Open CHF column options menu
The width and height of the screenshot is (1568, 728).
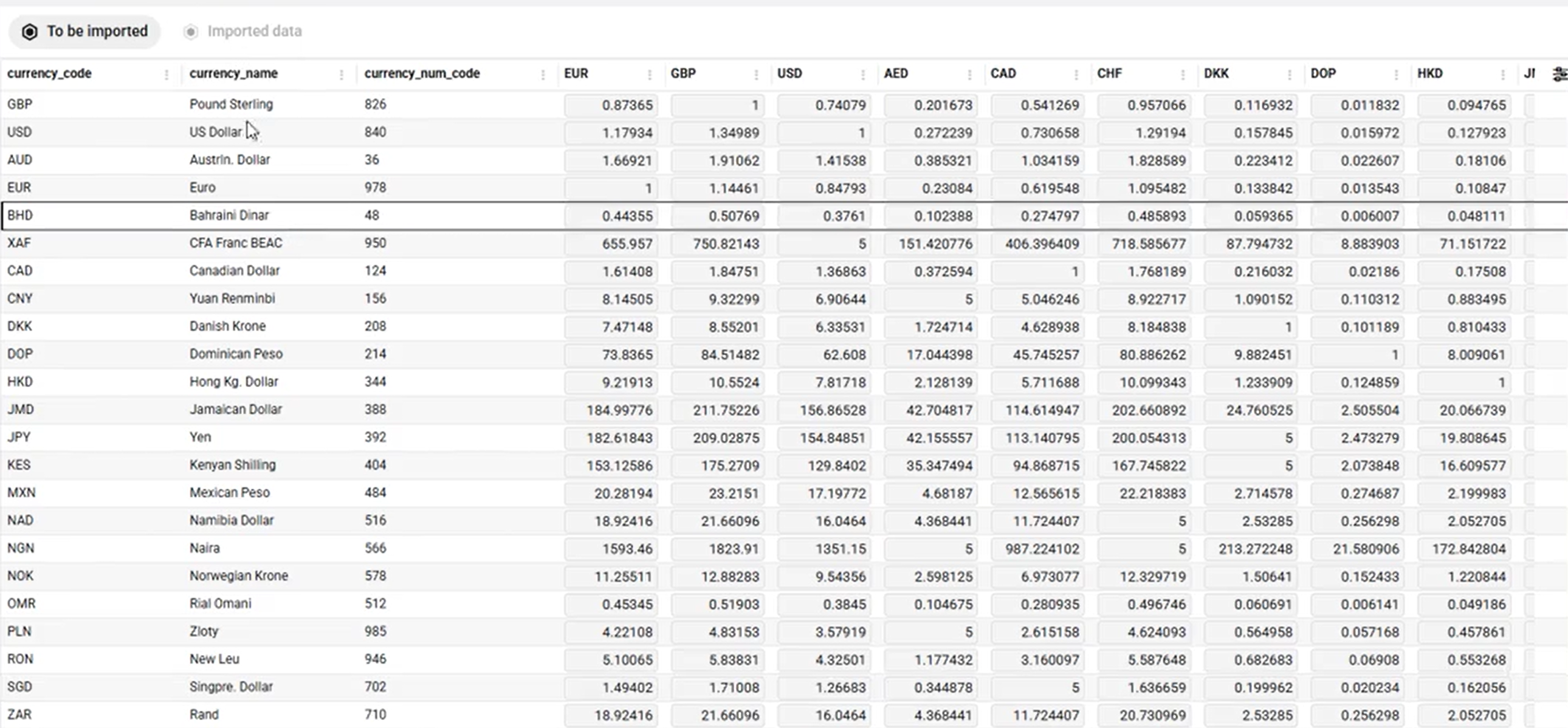pyautogui.click(x=1183, y=74)
